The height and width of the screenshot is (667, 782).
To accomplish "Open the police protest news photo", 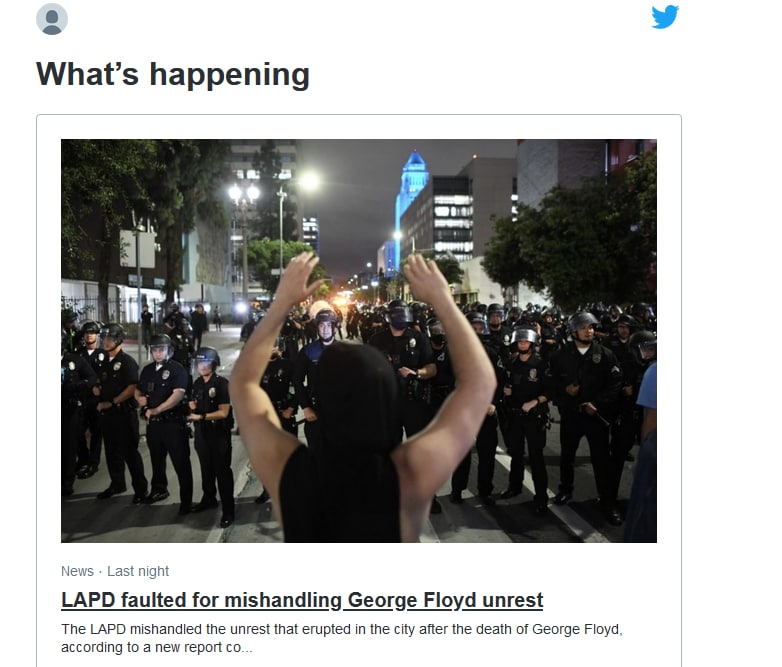I will point(359,341).
